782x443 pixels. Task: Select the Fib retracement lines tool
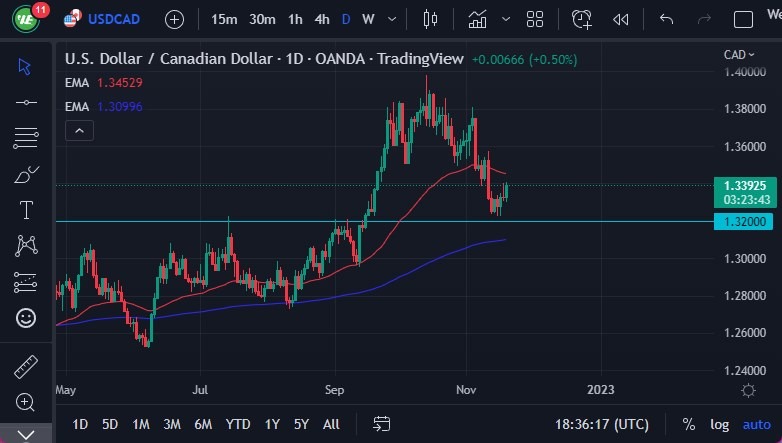[26, 138]
